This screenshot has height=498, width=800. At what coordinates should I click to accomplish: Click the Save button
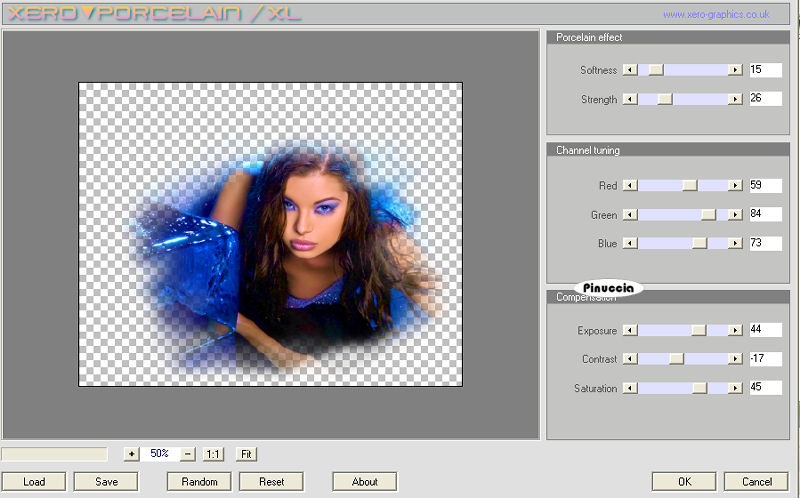click(x=106, y=482)
